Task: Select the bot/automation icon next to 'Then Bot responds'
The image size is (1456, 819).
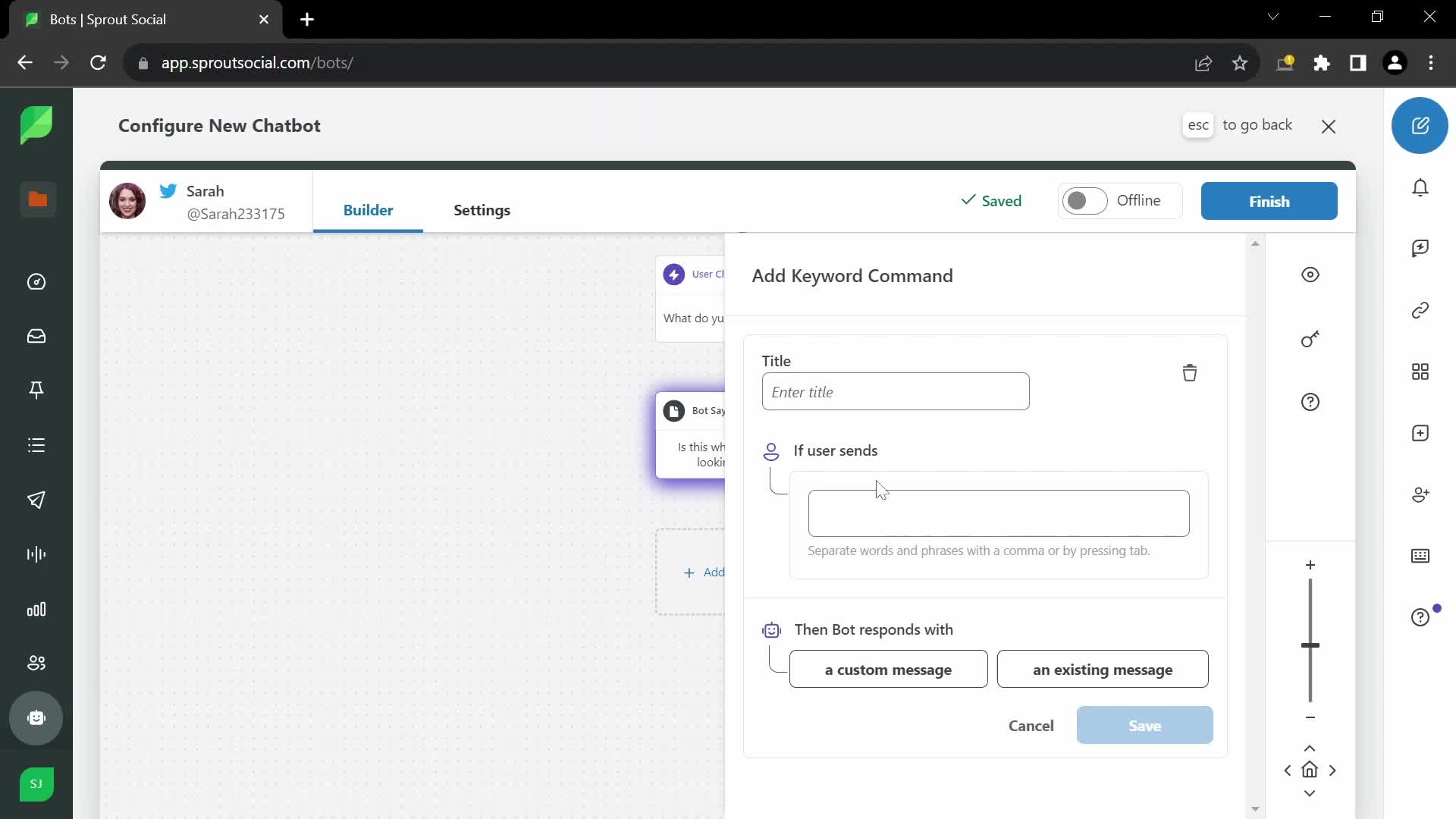Action: pos(772,629)
